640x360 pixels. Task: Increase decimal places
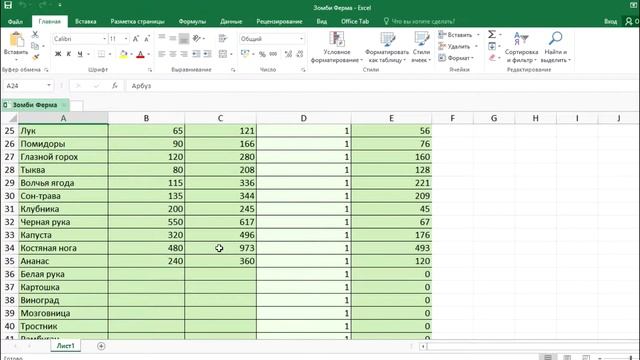[288, 54]
